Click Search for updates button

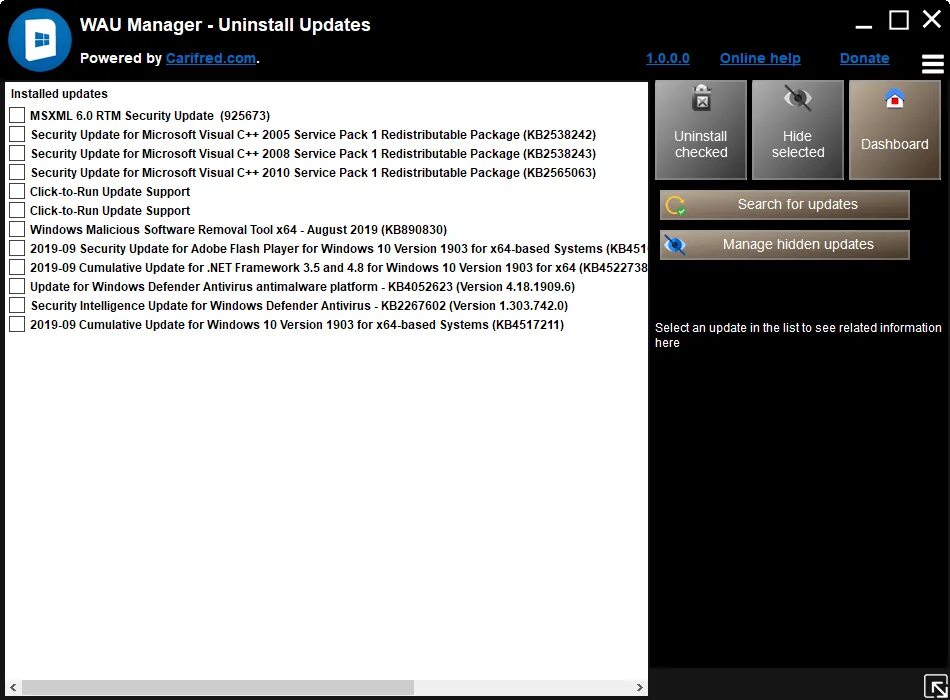pos(785,205)
